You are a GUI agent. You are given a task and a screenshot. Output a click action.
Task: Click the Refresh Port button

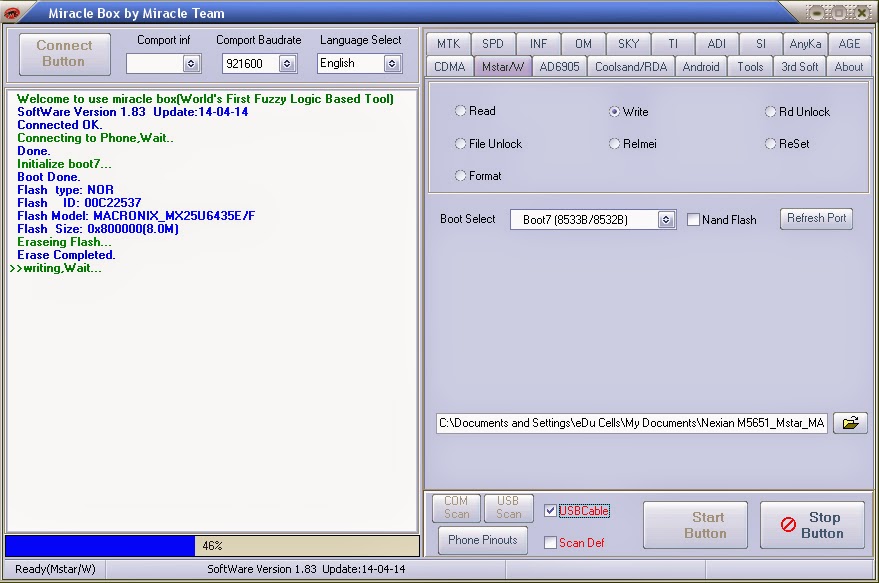coord(816,218)
